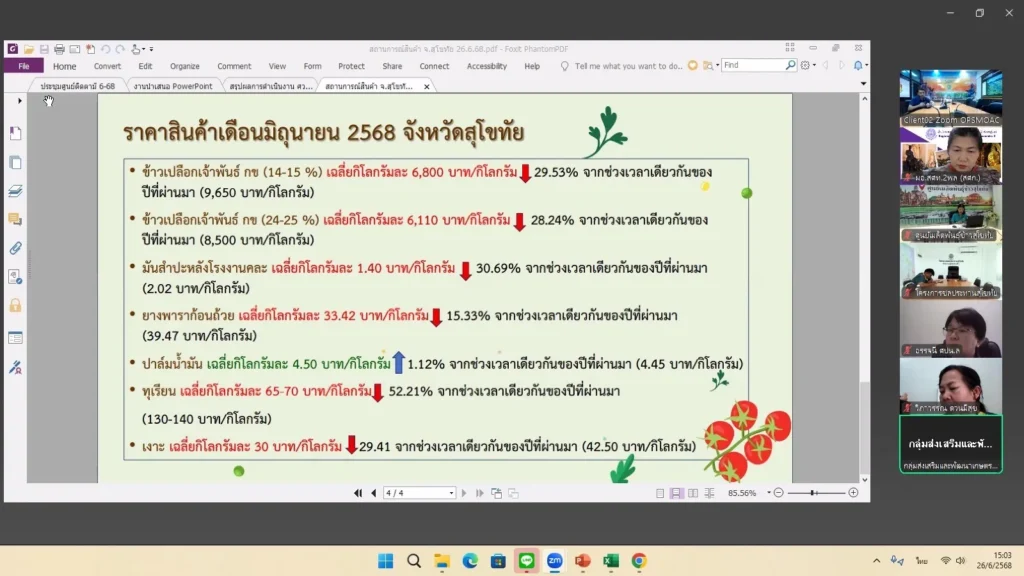Close the active document tab
This screenshot has height=576, width=1024.
click(x=426, y=86)
